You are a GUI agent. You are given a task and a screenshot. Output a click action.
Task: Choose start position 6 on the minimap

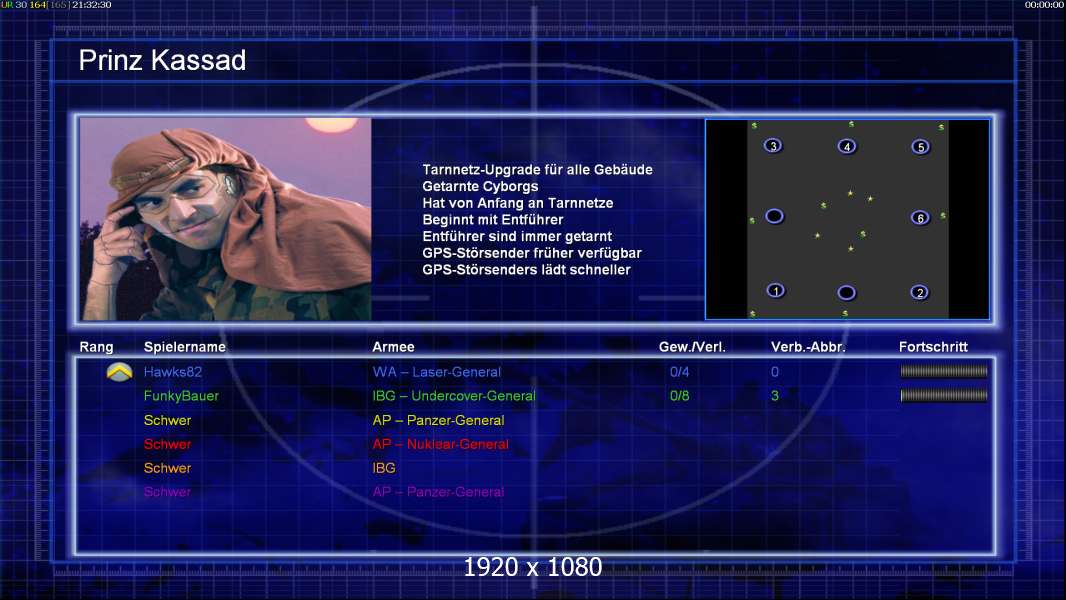pyautogui.click(x=920, y=218)
